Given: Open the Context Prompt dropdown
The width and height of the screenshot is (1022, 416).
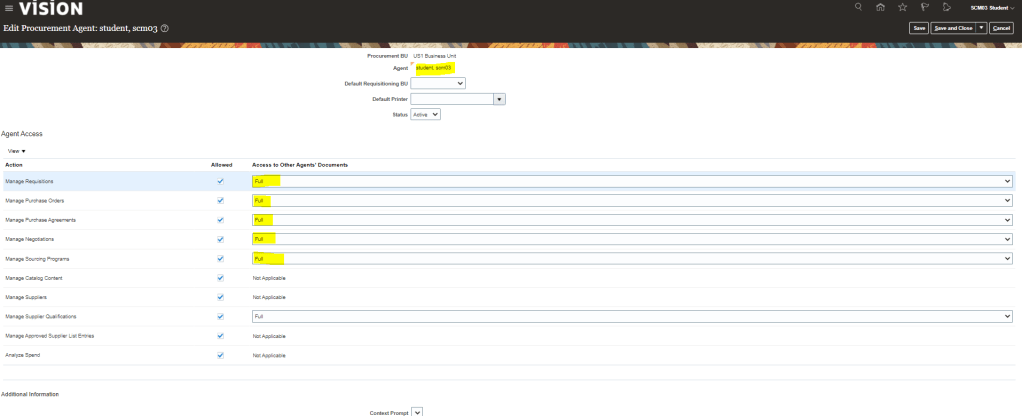Looking at the screenshot, I should [418, 410].
